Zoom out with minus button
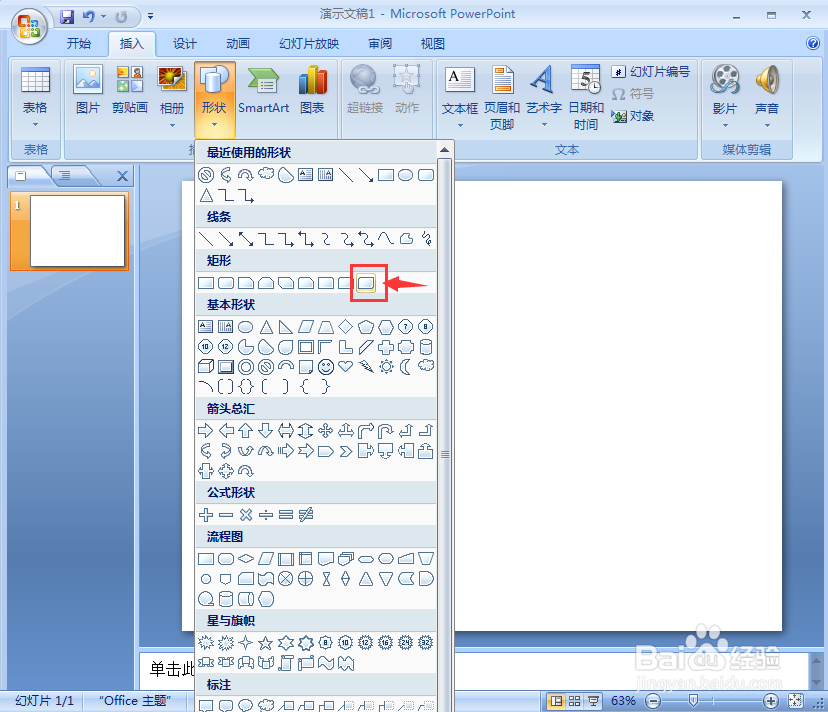 (x=653, y=701)
